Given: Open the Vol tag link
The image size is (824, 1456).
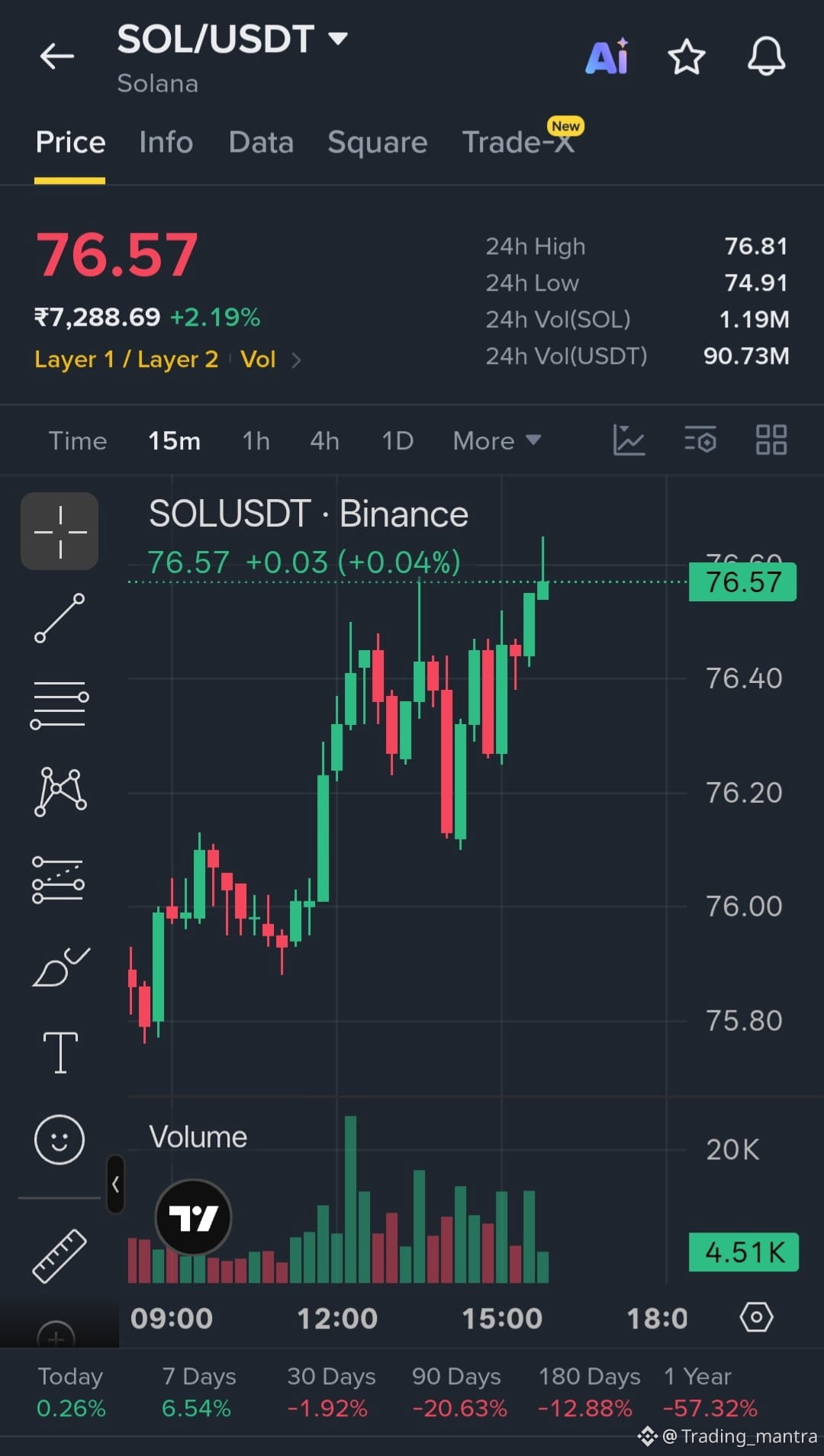Looking at the screenshot, I should tap(258, 359).
